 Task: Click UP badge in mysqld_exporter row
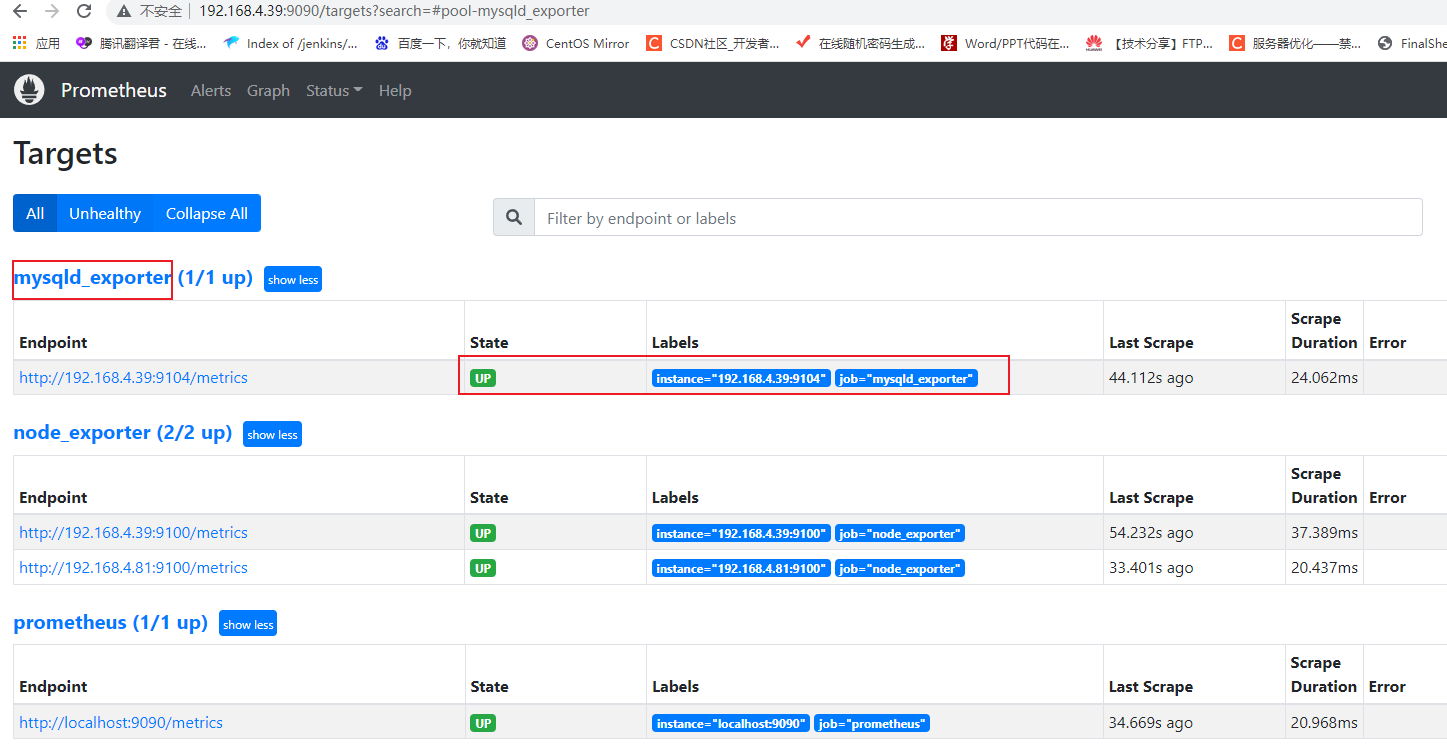(x=483, y=379)
